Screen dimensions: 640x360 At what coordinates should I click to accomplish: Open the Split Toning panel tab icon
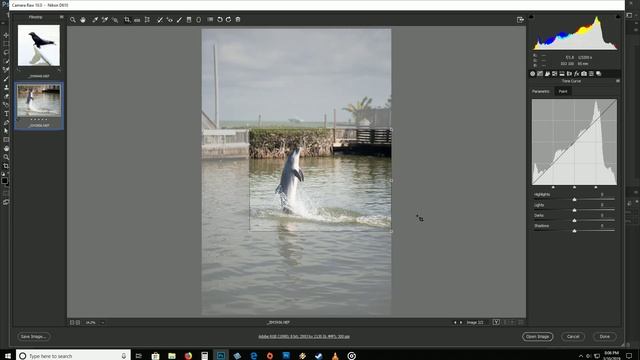[562, 74]
